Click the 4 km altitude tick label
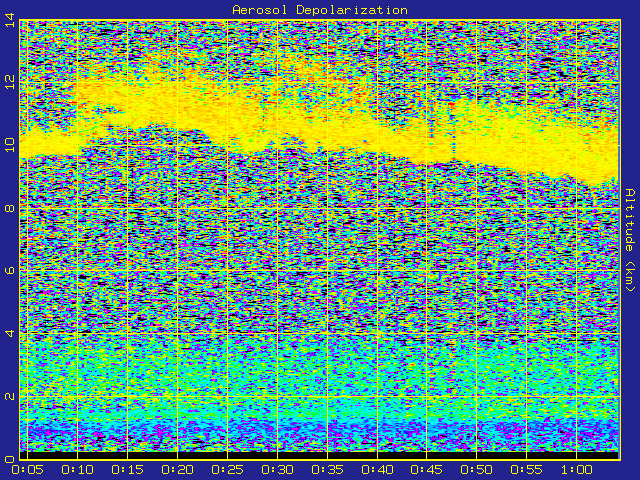The image size is (640, 480). [10, 333]
